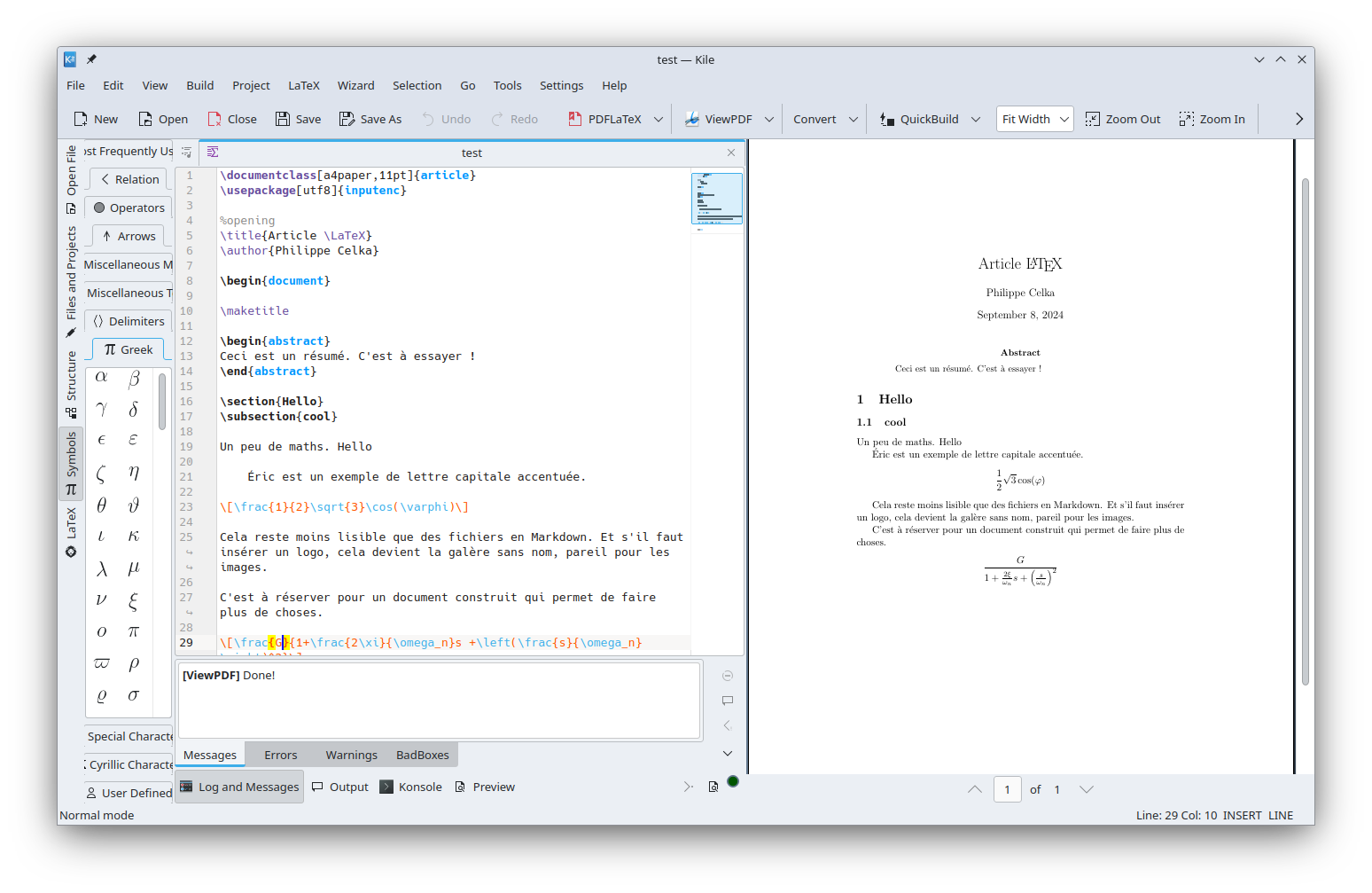Click the PDF page number field

pos(1007,789)
